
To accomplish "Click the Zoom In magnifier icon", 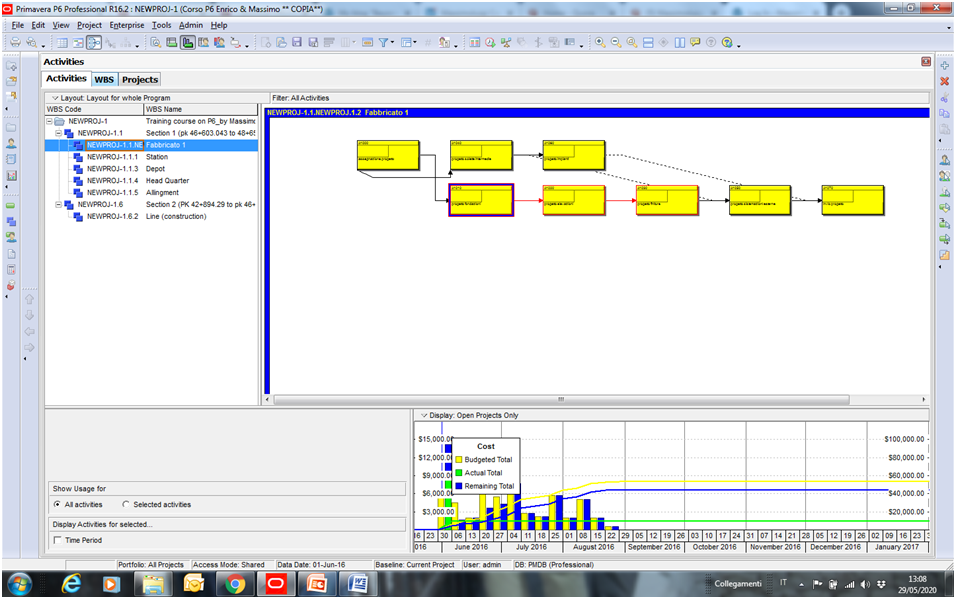I will tap(601, 42).
